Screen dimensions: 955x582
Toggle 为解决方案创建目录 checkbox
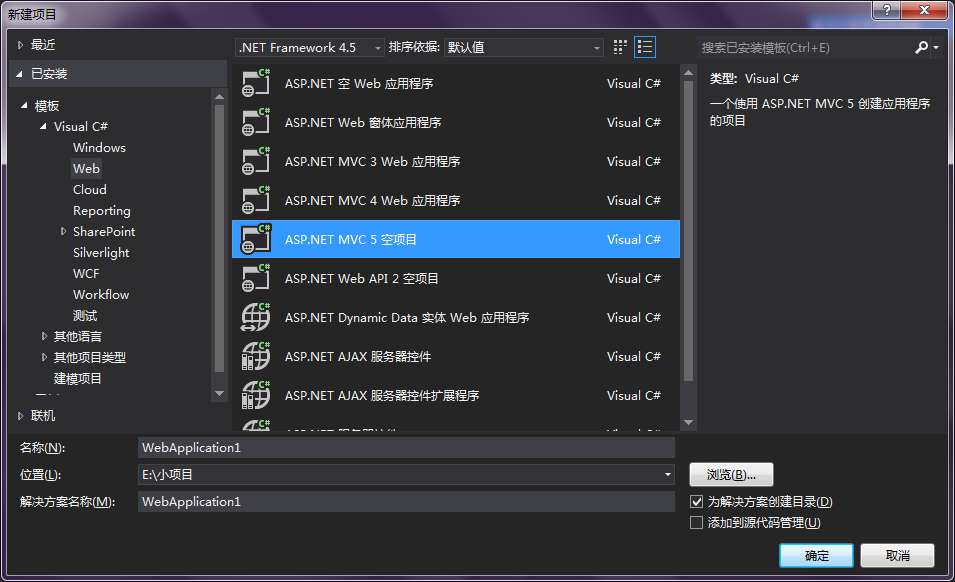(696, 502)
